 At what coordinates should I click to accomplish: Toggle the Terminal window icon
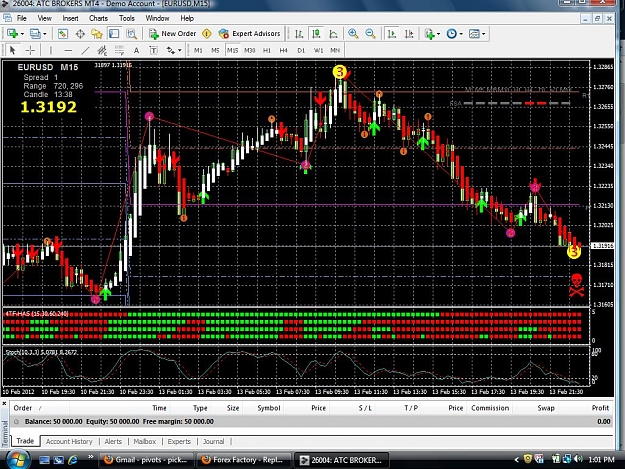114,34
